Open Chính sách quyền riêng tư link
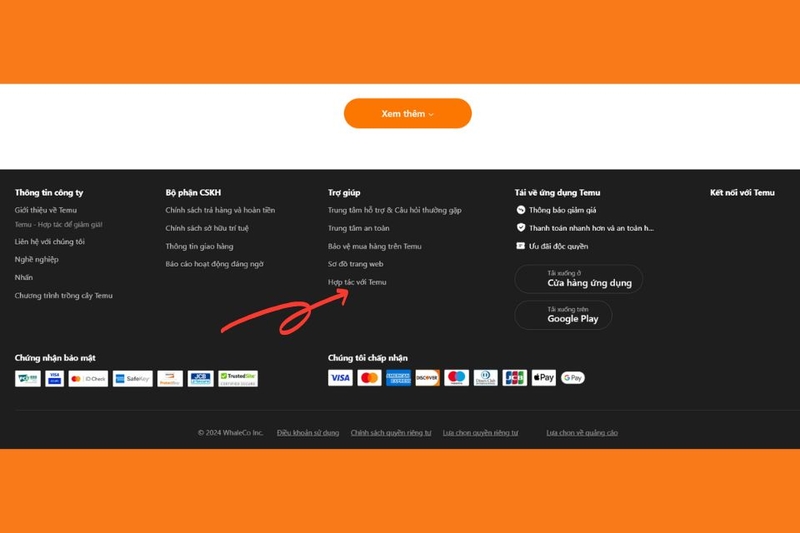 pyautogui.click(x=391, y=433)
